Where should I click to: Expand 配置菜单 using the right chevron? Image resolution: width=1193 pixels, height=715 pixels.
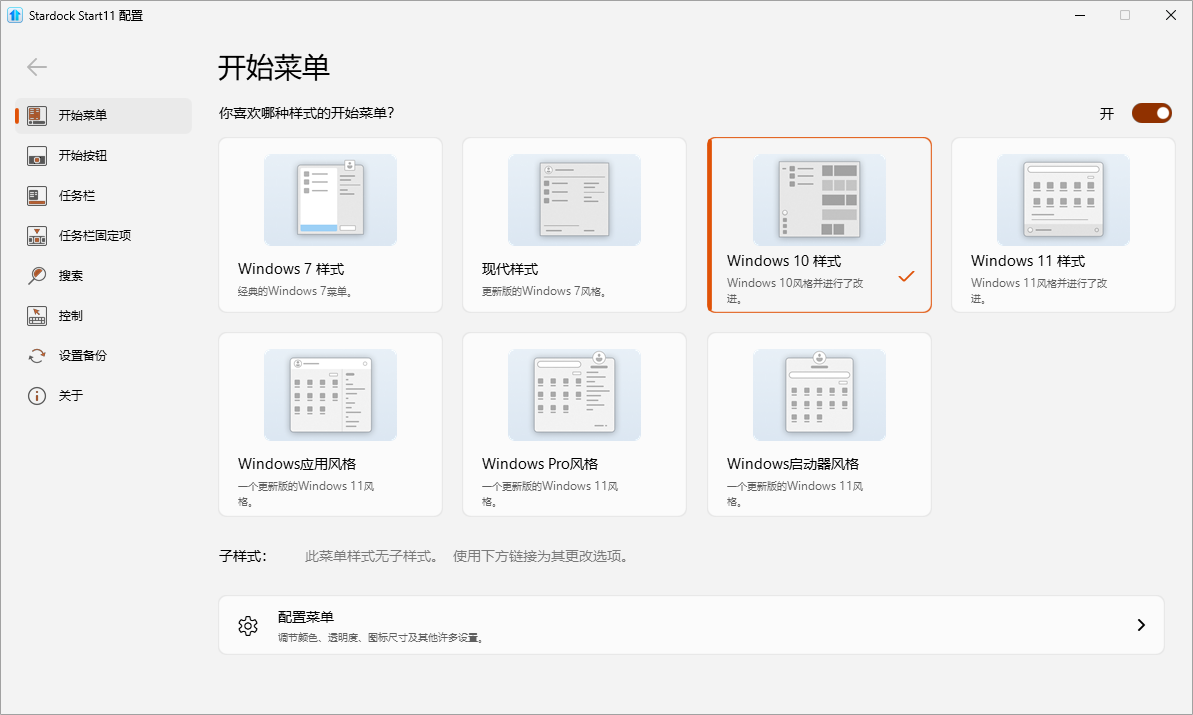click(x=1141, y=625)
